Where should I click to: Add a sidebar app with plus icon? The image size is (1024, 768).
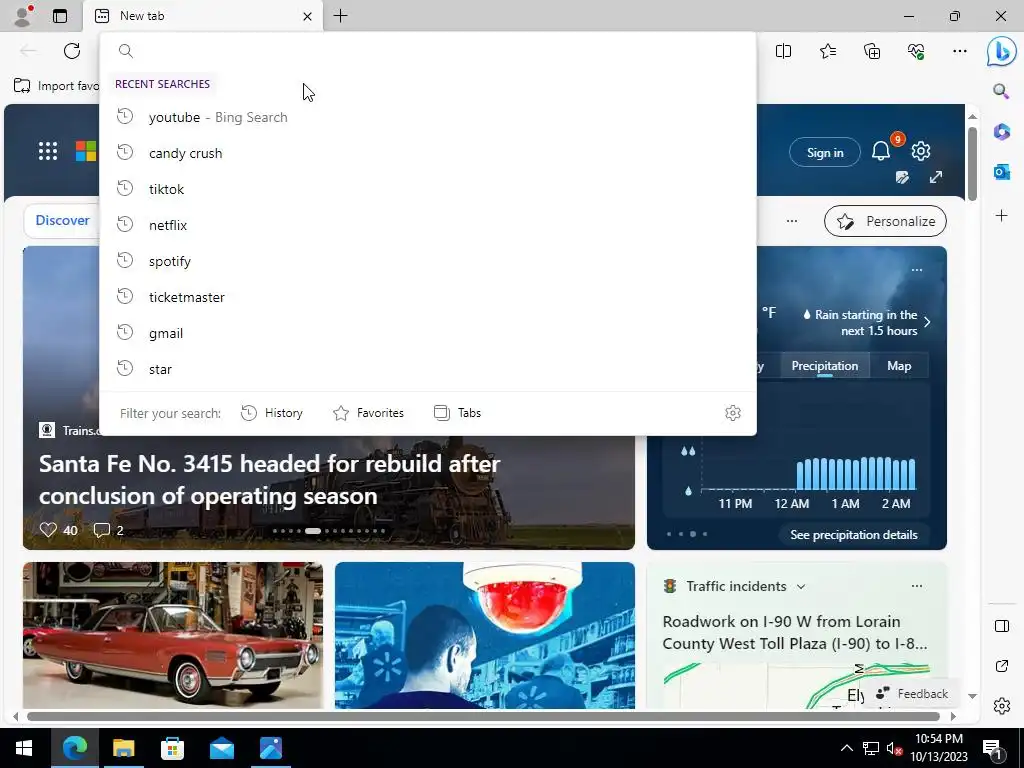[1001, 216]
